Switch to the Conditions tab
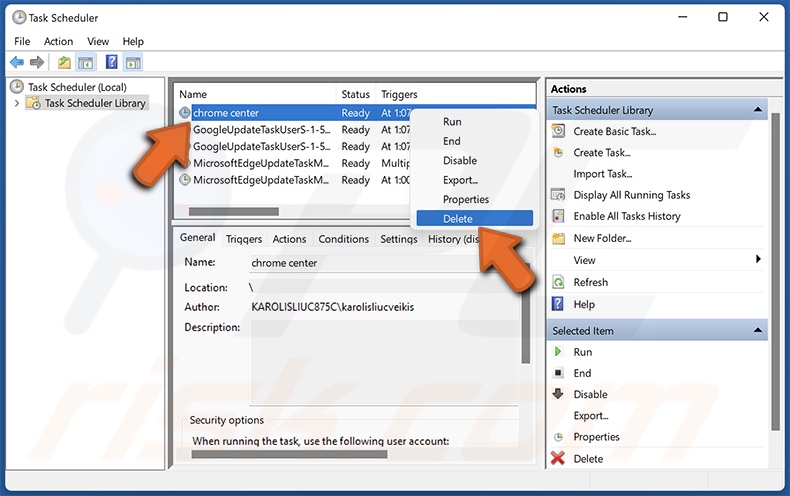Image resolution: width=790 pixels, height=496 pixels. click(x=343, y=239)
